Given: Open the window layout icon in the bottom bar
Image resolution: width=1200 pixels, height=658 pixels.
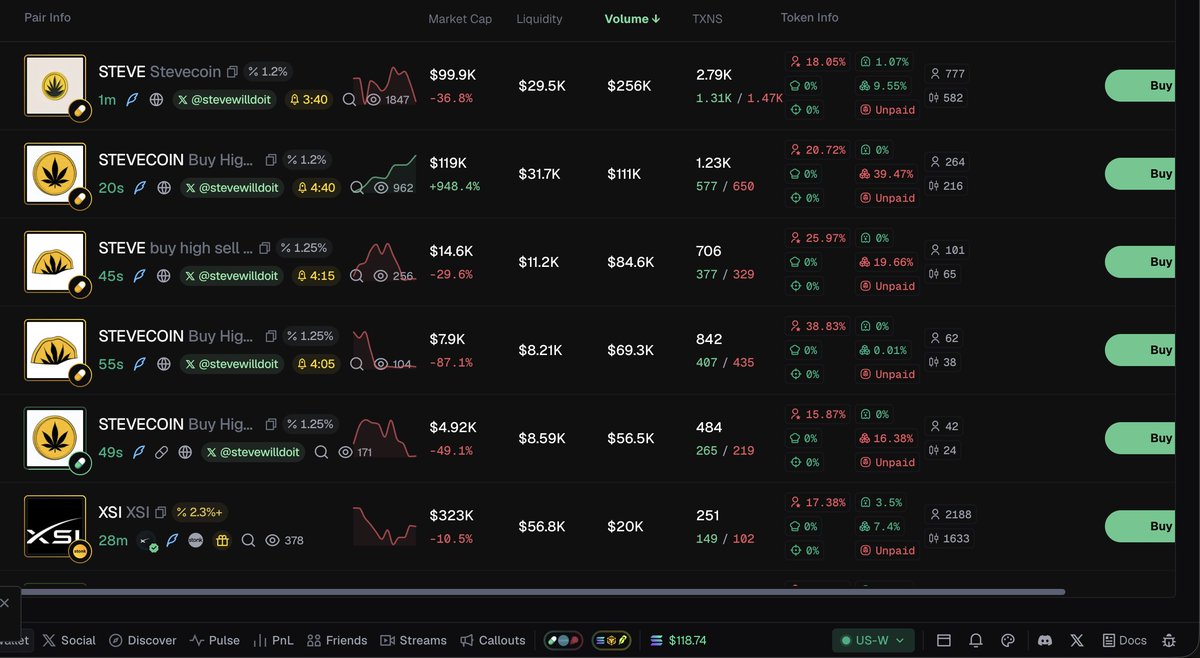Looking at the screenshot, I should 943,640.
